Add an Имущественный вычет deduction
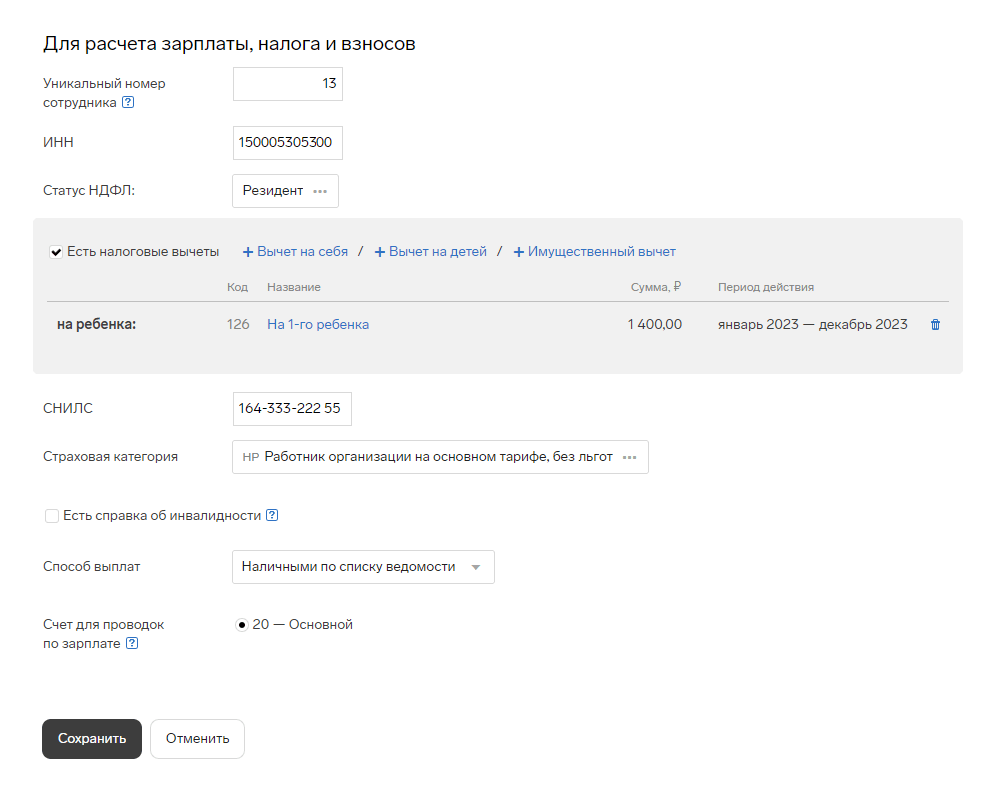Screen dimensions: 1003x788 point(595,252)
